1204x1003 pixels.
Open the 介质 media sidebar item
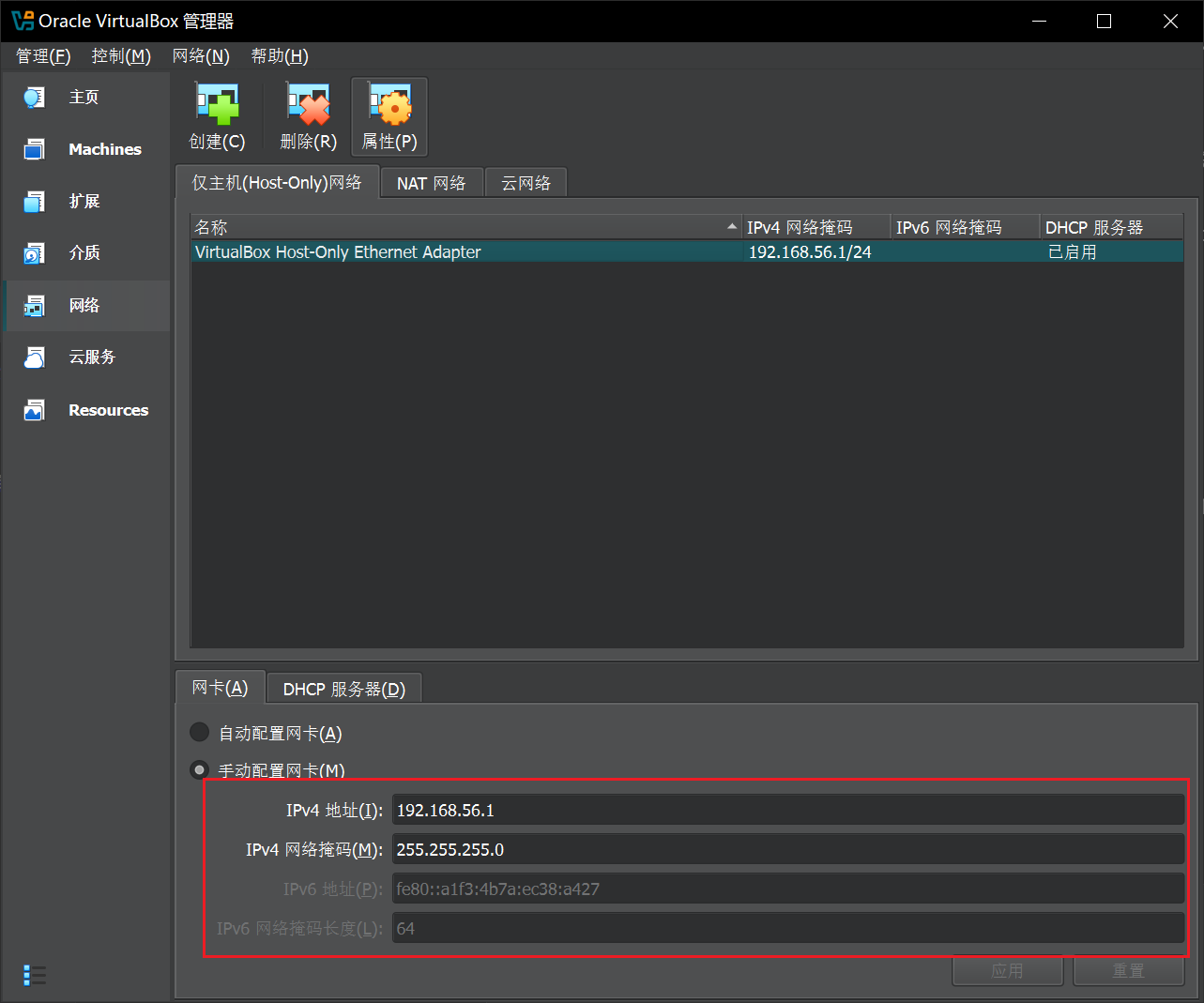(x=86, y=253)
